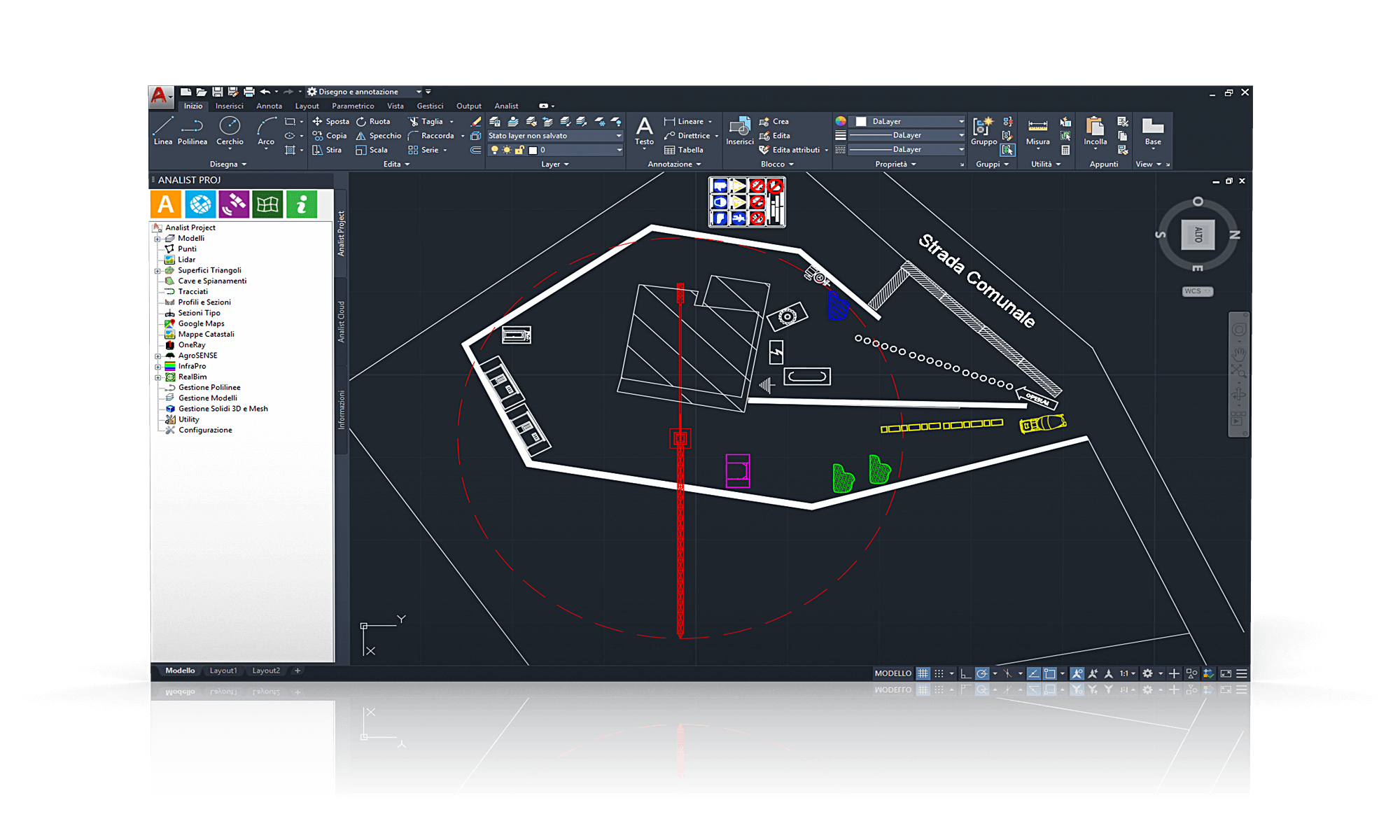Expand the Disegna panel dropdown
Screen dimensions: 1400x840
tap(228, 164)
